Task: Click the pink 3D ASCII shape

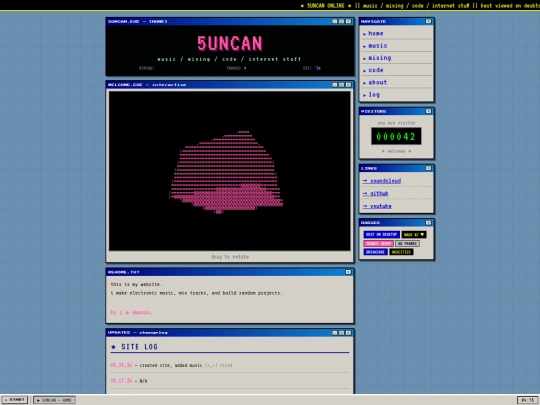Action: tap(226, 172)
